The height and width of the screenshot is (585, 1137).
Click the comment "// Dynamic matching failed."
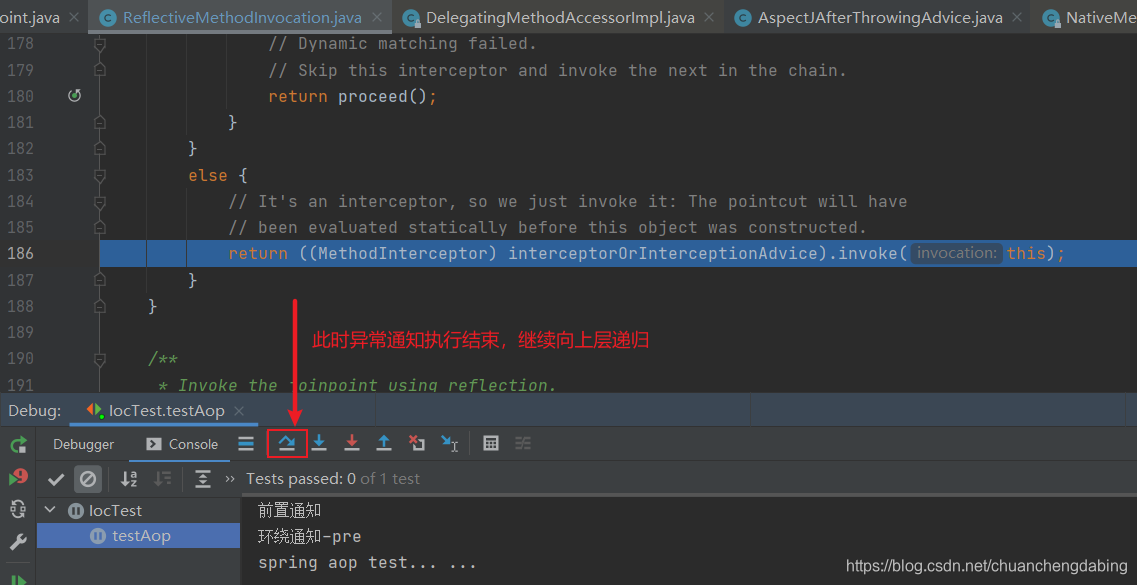point(402,44)
